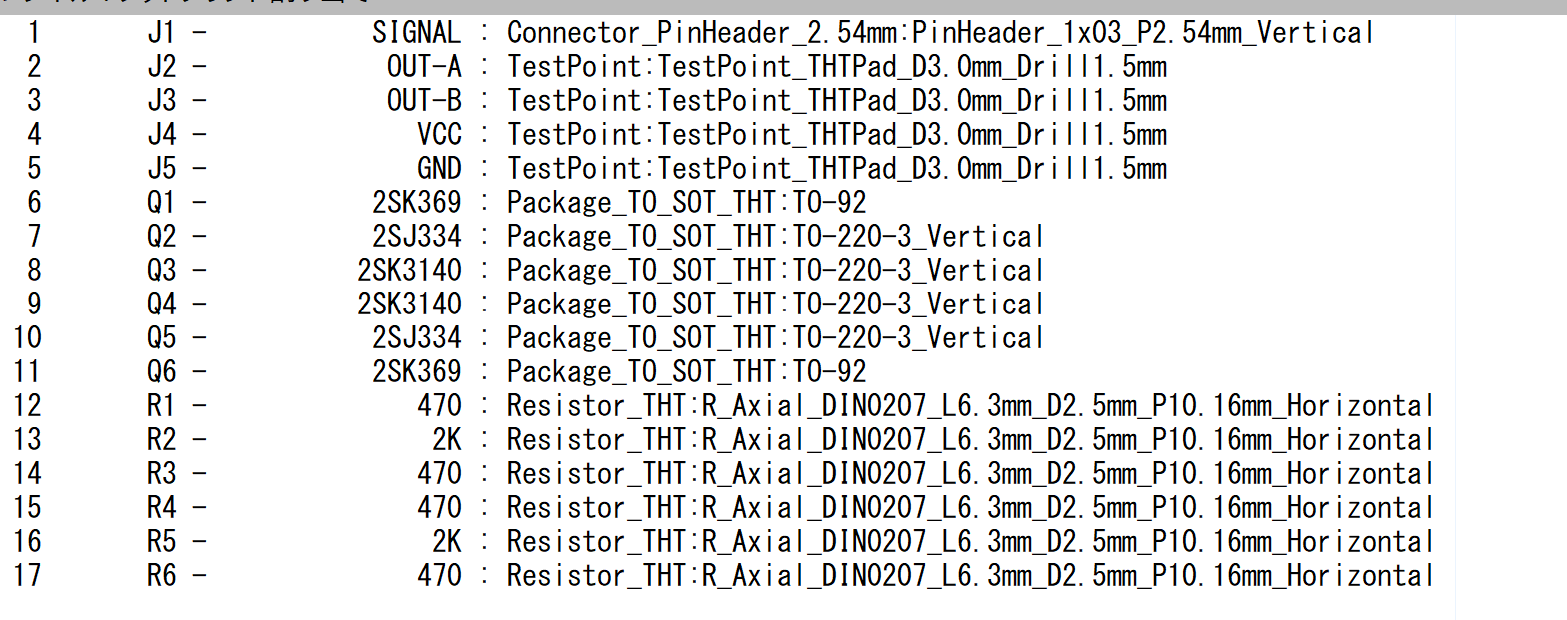This screenshot has width=1567, height=620.
Task: Click the J1 reference designator
Action: (160, 33)
